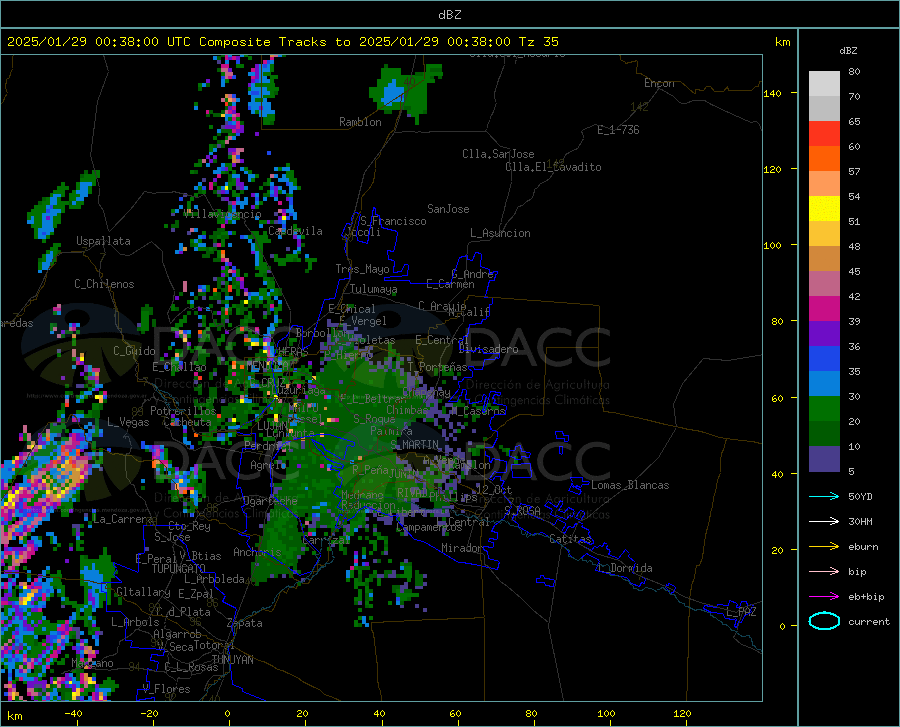This screenshot has width=900, height=727.
Task: Click the dark green 20 dBZ swatch
Action: tap(824, 434)
